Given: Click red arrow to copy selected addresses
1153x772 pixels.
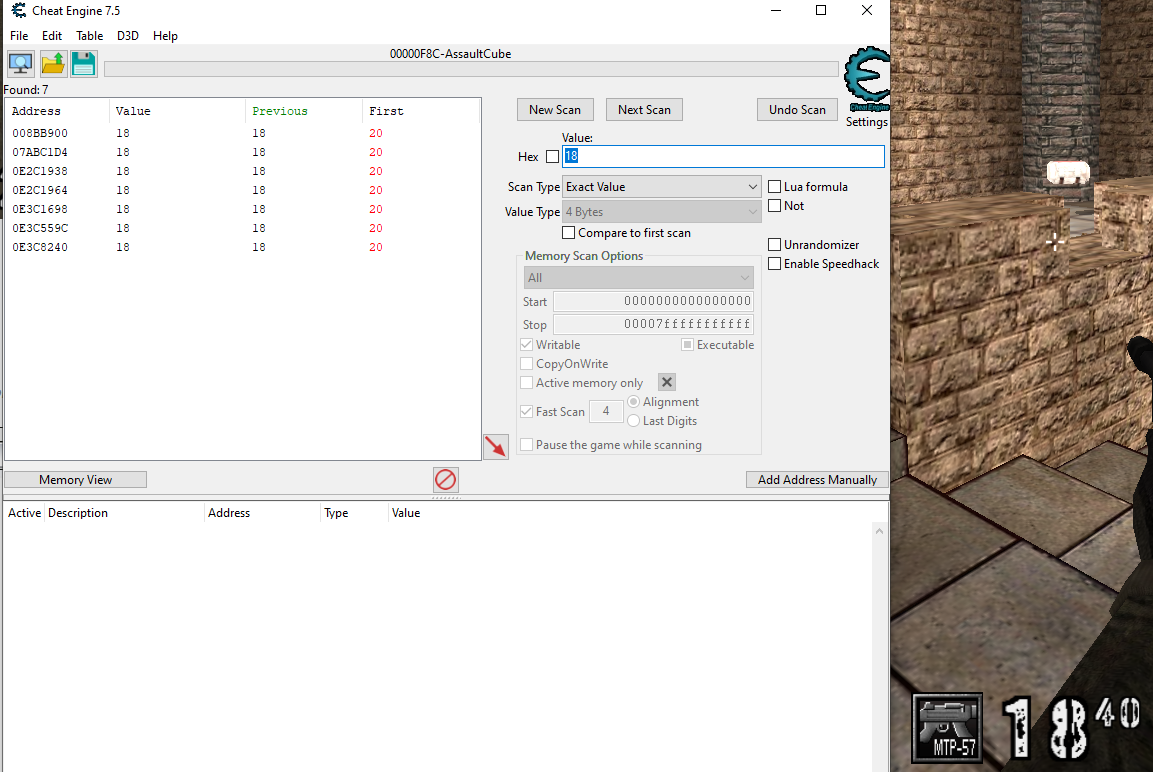Looking at the screenshot, I should [x=496, y=446].
